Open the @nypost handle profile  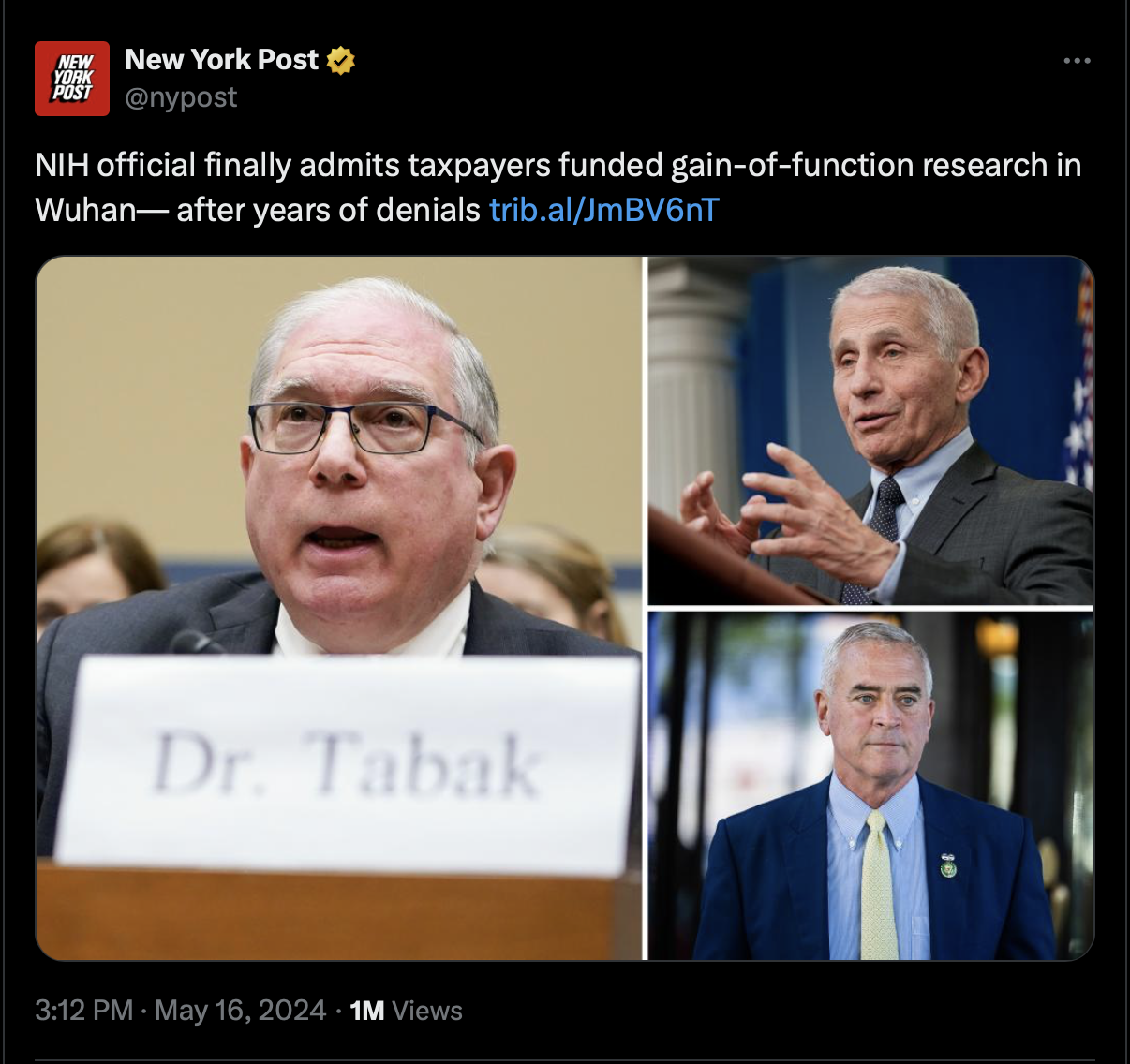pos(181,97)
